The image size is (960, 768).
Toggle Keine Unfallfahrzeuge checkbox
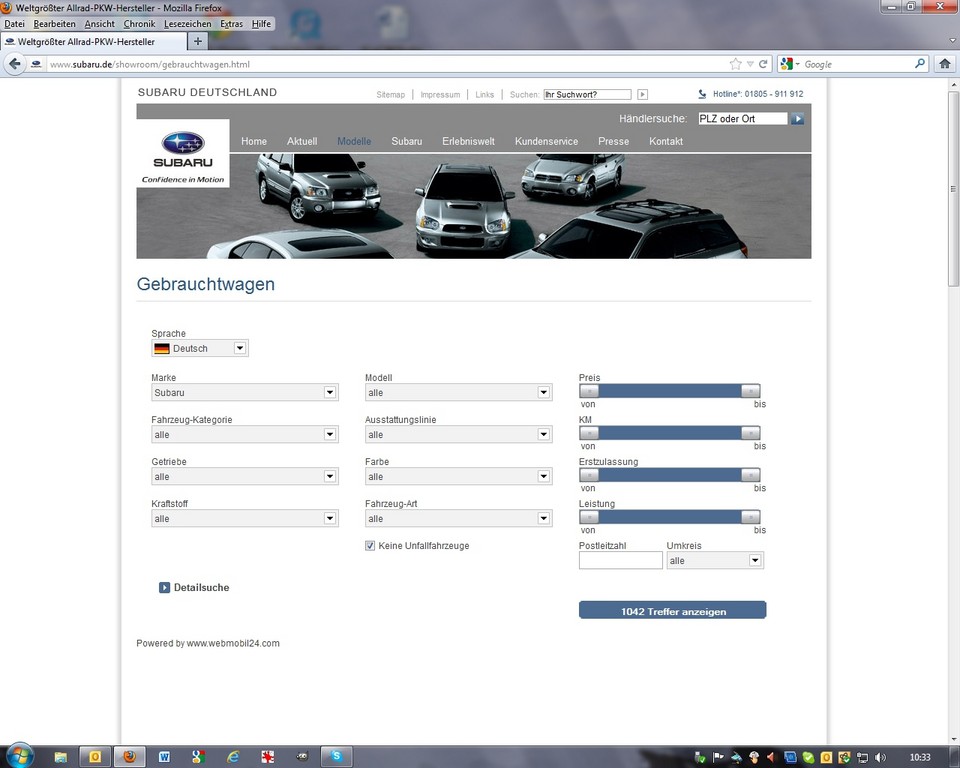370,546
